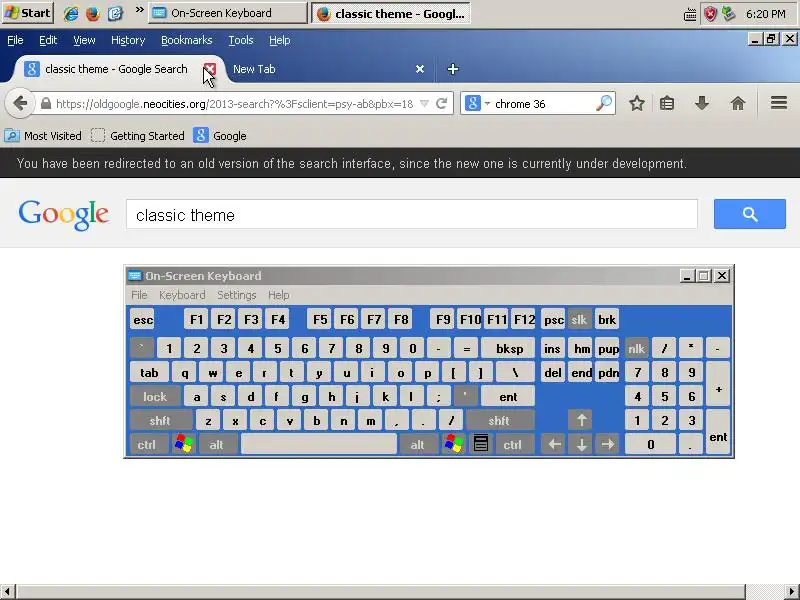The height and width of the screenshot is (600, 800).
Task: Toggle the left alt key
Action: coord(216,444)
